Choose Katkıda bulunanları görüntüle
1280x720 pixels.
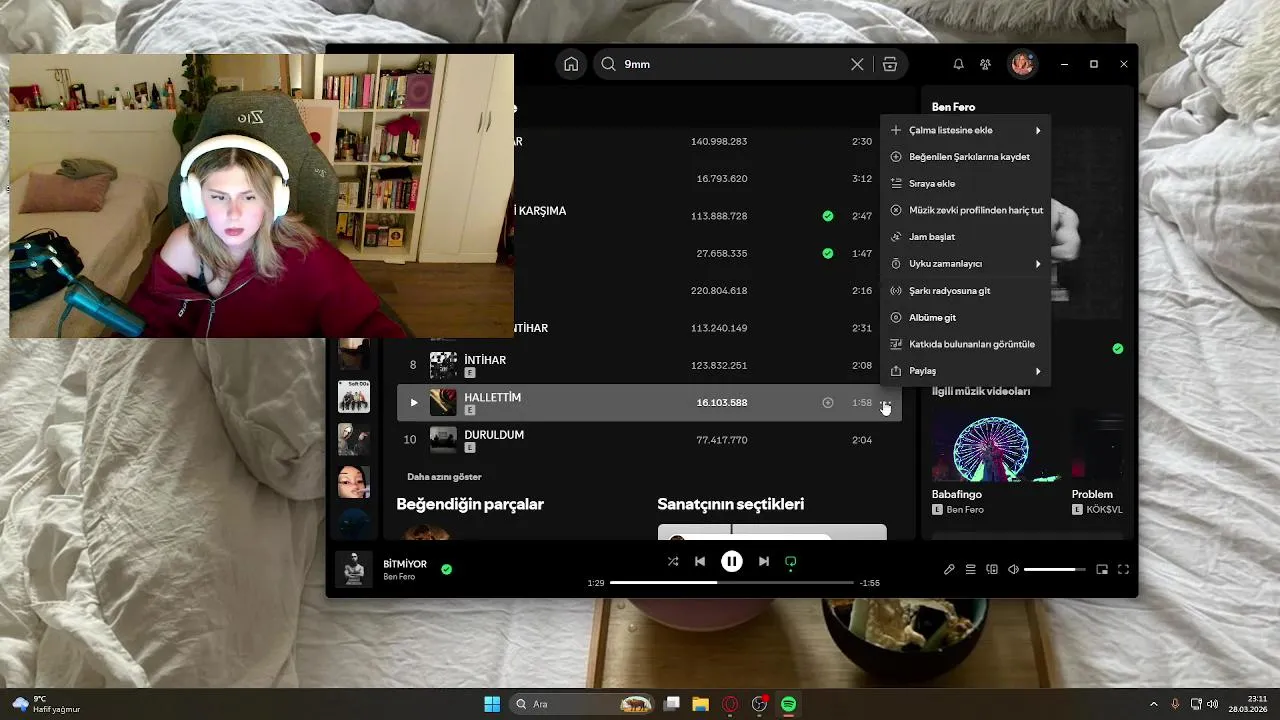965,344
